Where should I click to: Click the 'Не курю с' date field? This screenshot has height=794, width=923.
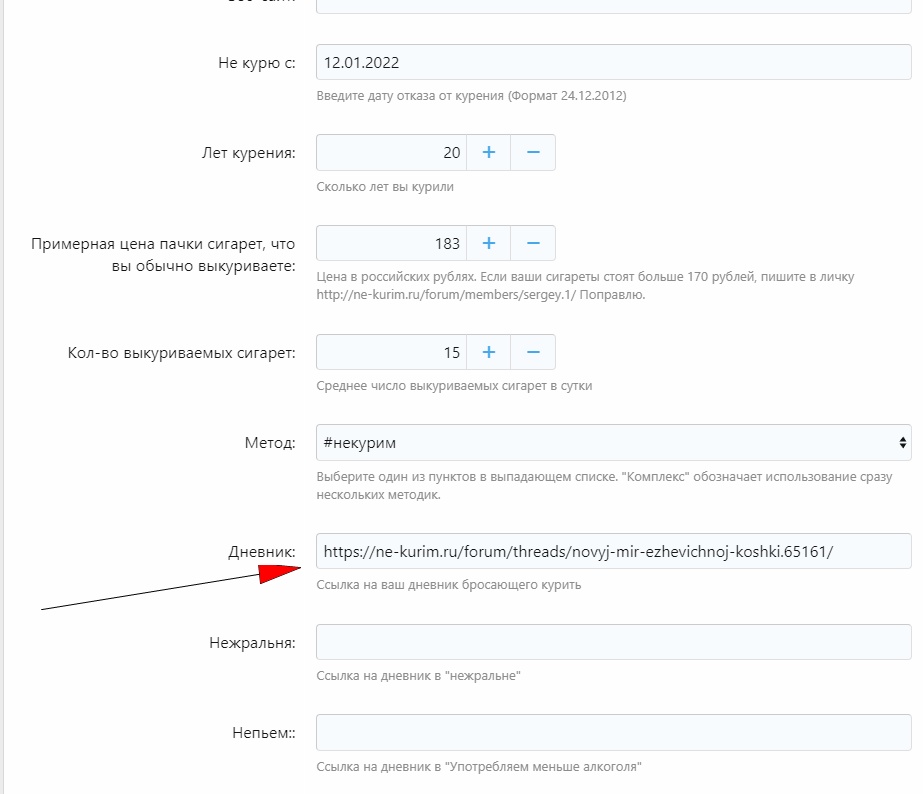[x=613, y=62]
